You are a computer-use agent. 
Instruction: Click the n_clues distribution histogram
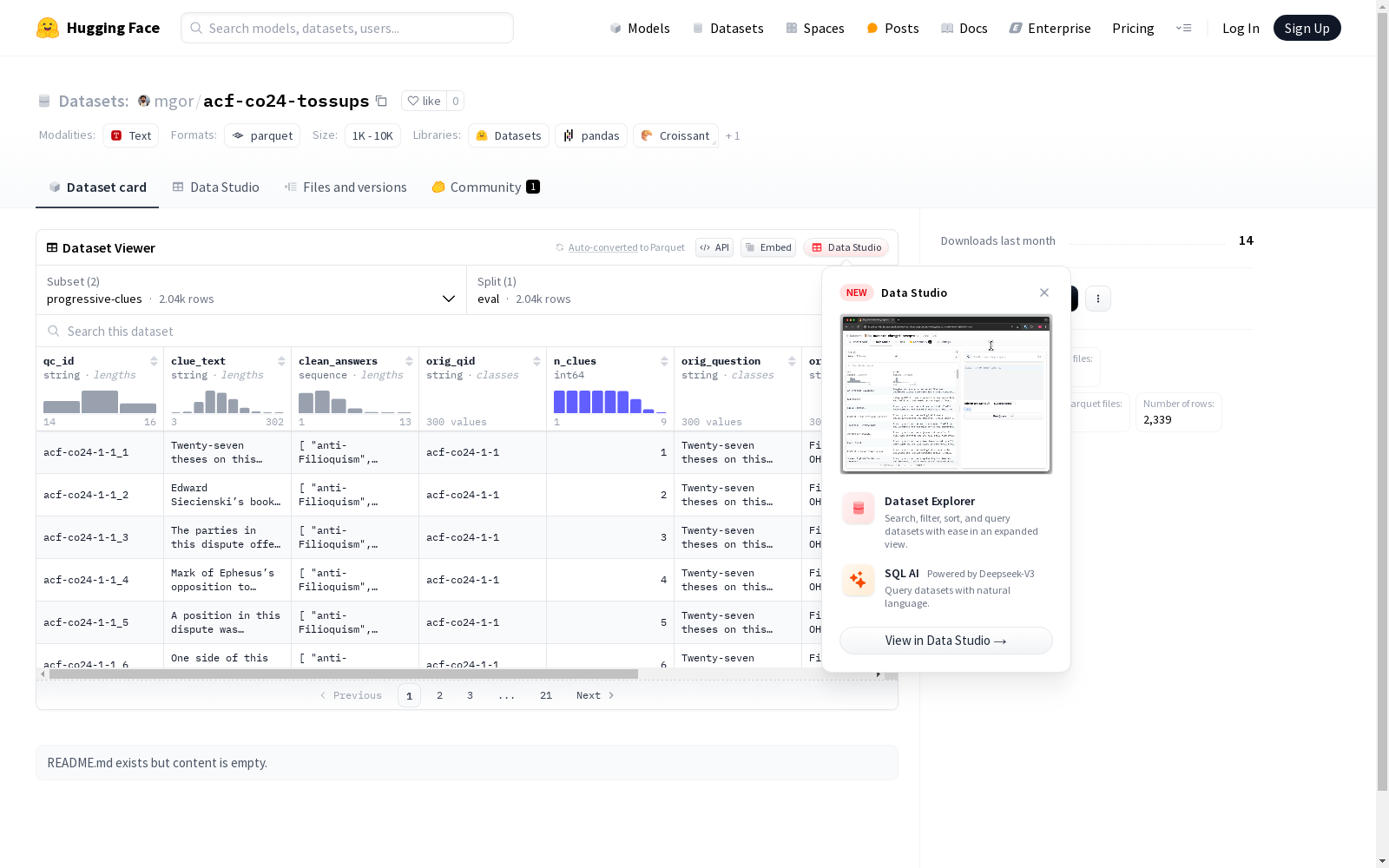610,401
